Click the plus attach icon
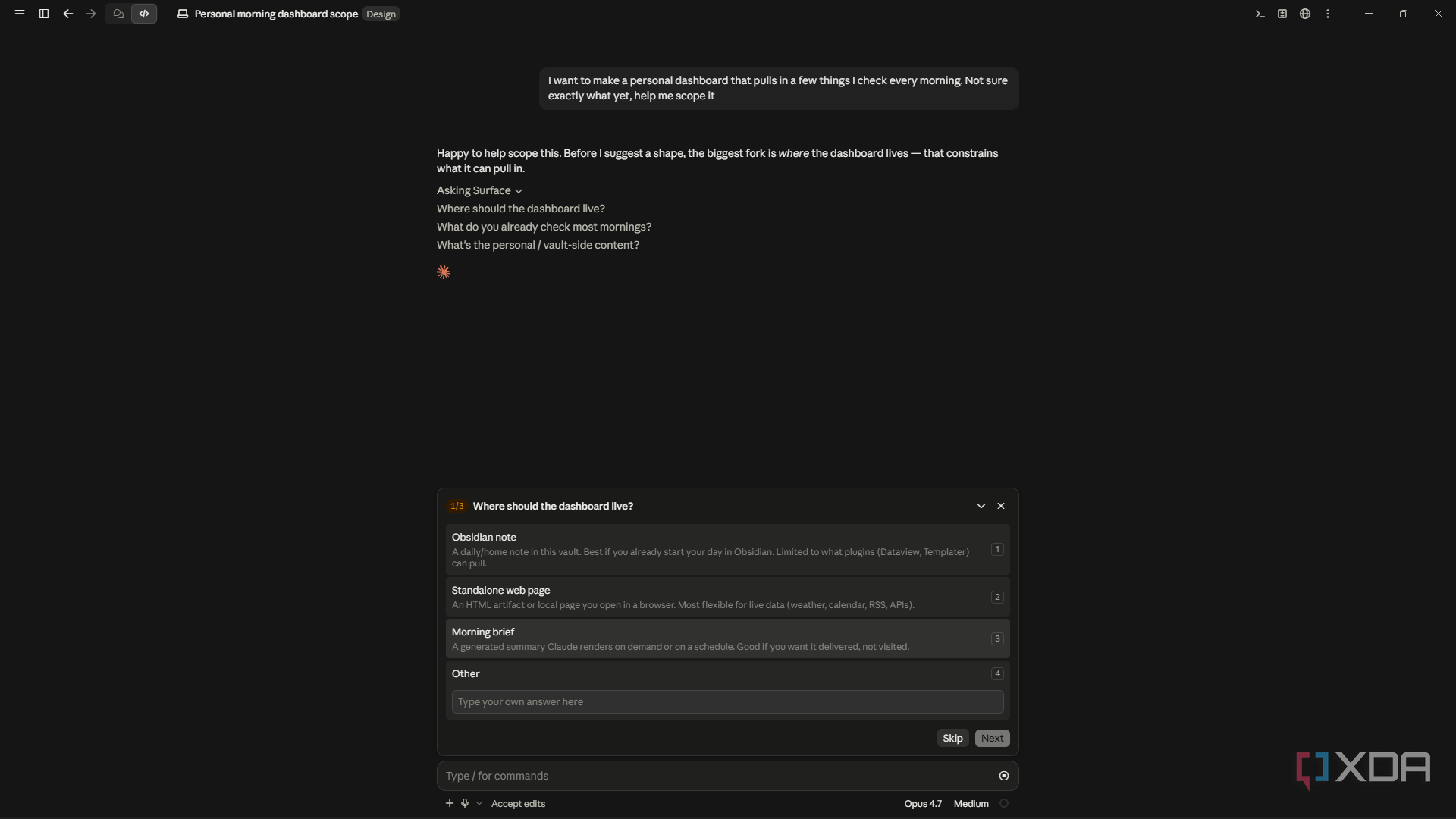The height and width of the screenshot is (819, 1456). 450,803
